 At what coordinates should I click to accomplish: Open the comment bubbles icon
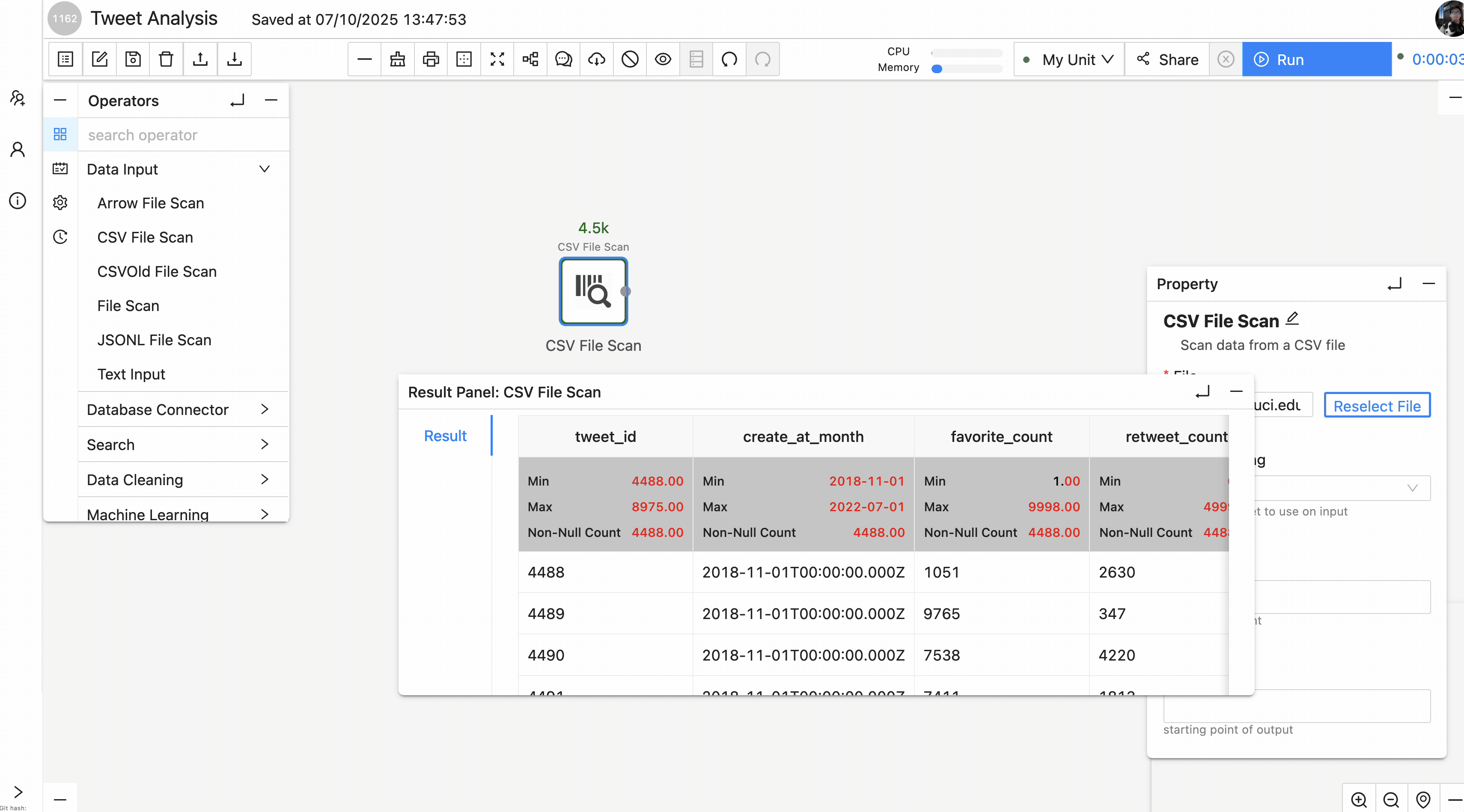563,59
